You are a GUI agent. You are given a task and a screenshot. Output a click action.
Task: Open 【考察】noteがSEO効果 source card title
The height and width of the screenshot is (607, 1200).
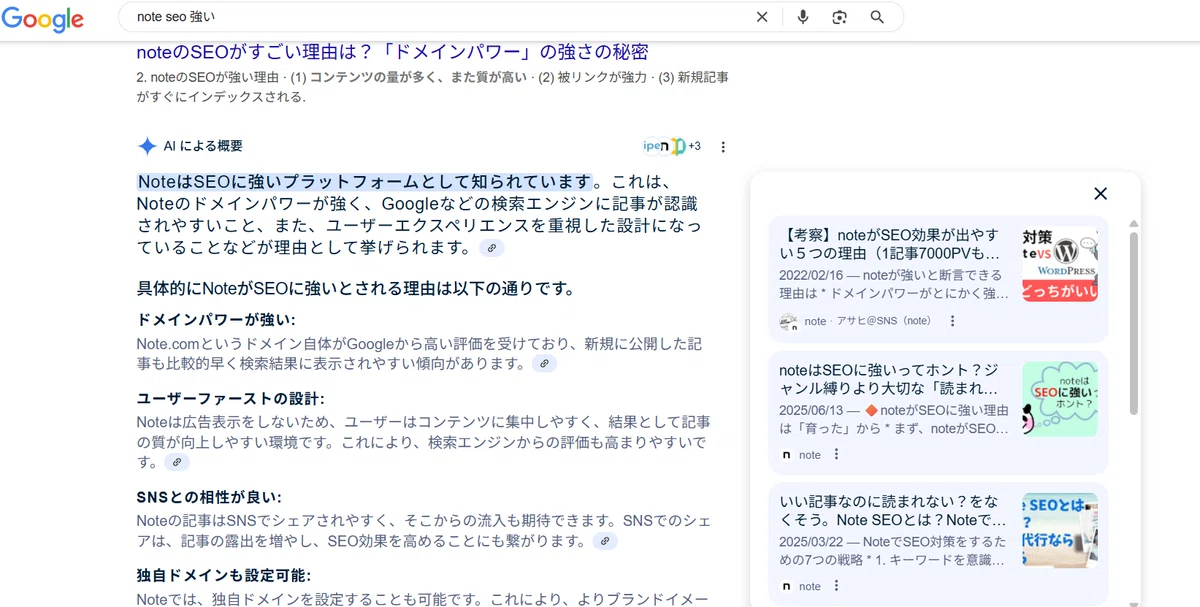(x=889, y=245)
